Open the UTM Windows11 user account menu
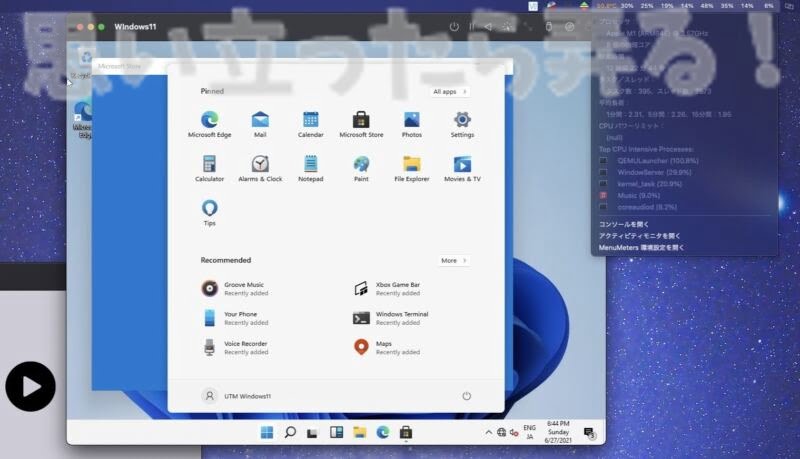The image size is (800, 459). (236, 396)
